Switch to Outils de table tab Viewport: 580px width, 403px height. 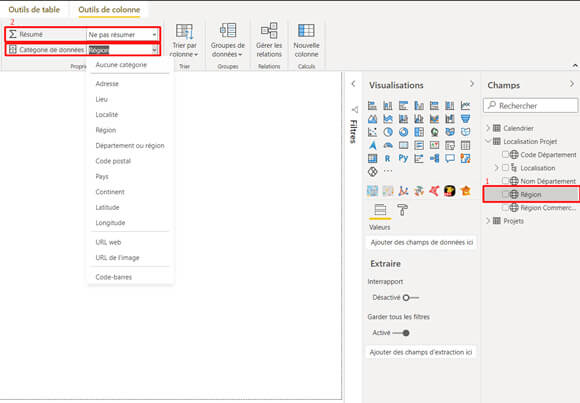tap(34, 10)
